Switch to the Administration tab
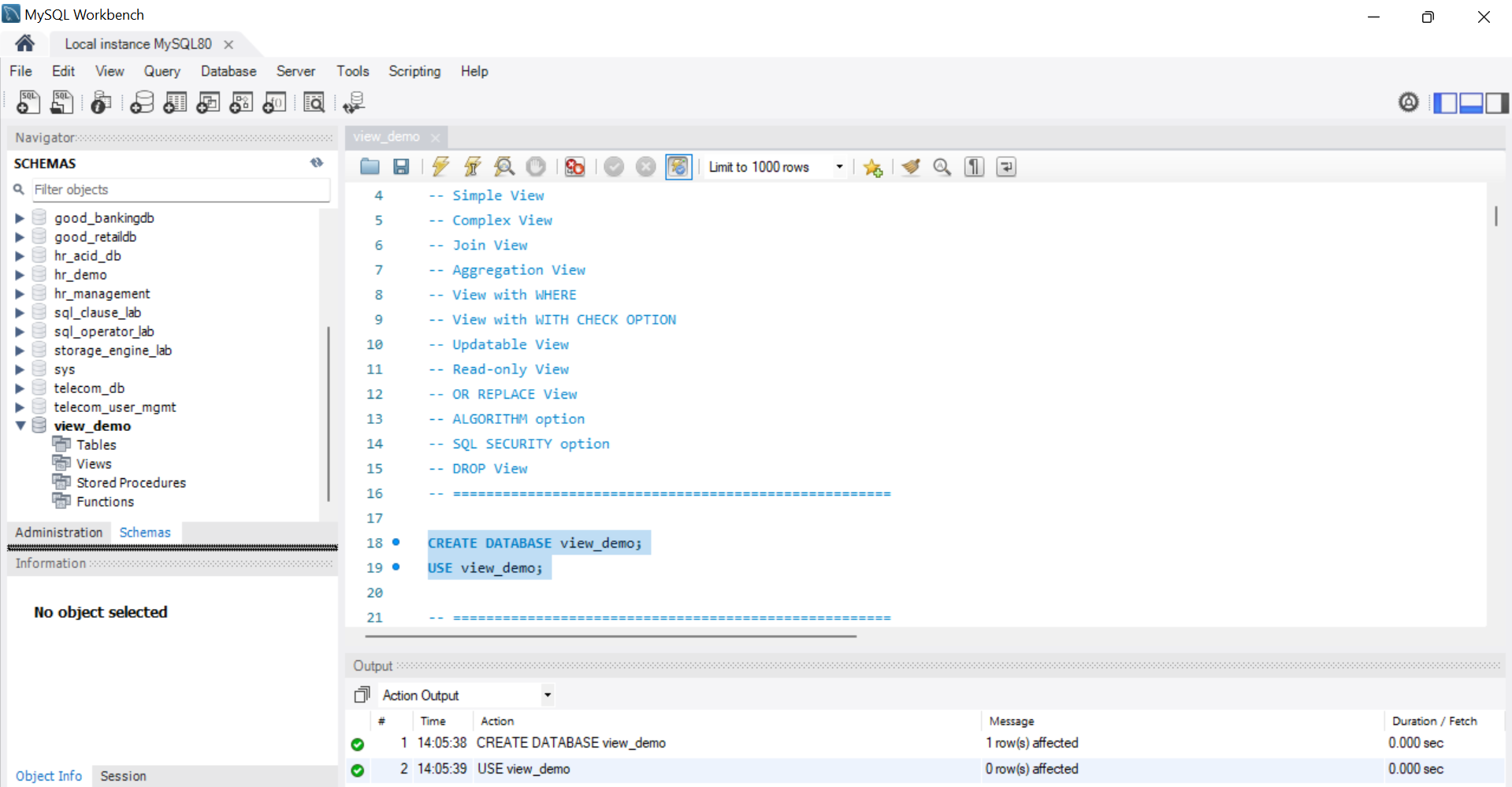The height and width of the screenshot is (787, 1512). click(59, 533)
